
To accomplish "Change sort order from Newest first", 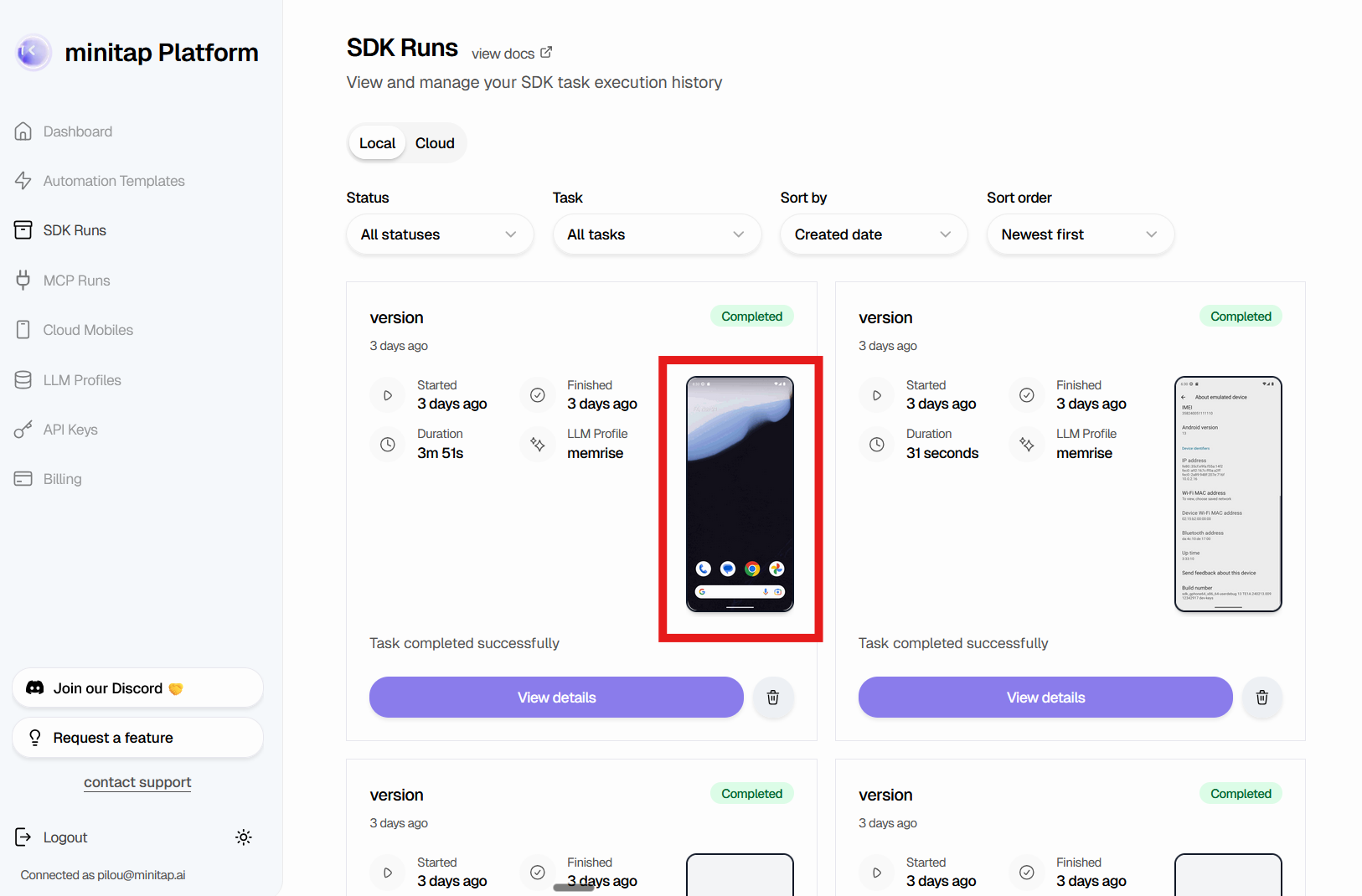I will (x=1080, y=234).
